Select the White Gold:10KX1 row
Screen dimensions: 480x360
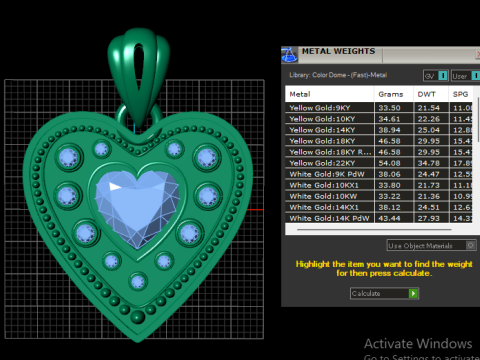(379, 185)
